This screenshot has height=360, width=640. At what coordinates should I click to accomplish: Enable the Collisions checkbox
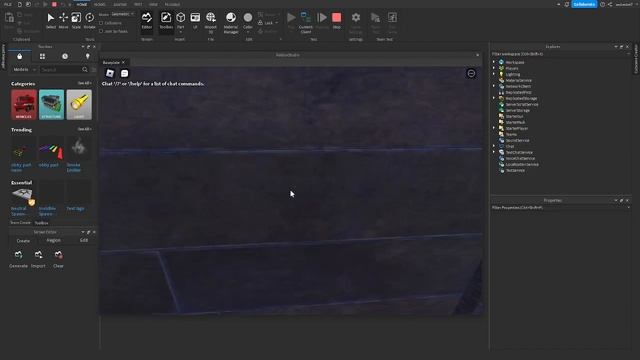pyautogui.click(x=101, y=23)
